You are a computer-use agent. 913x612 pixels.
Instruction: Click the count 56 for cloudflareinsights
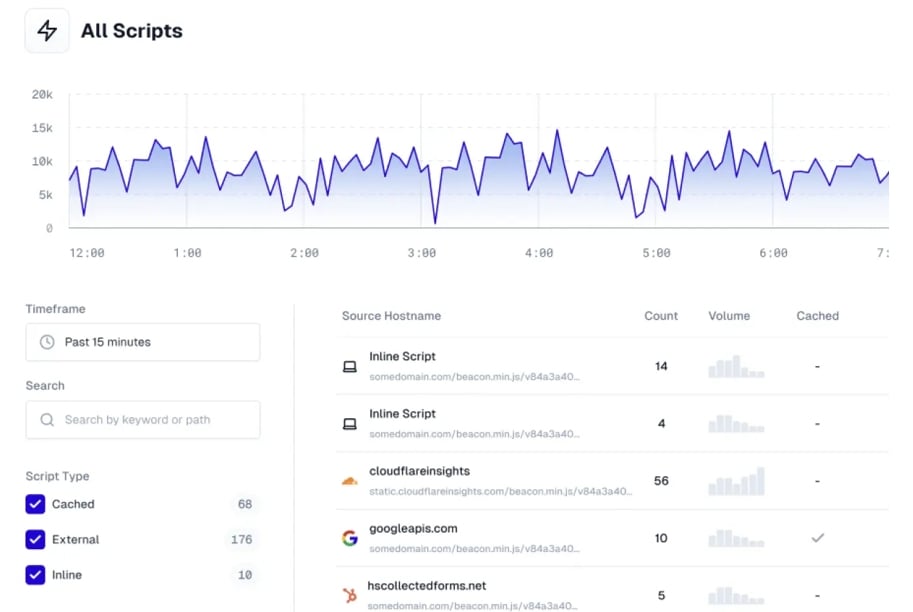pyautogui.click(x=661, y=481)
